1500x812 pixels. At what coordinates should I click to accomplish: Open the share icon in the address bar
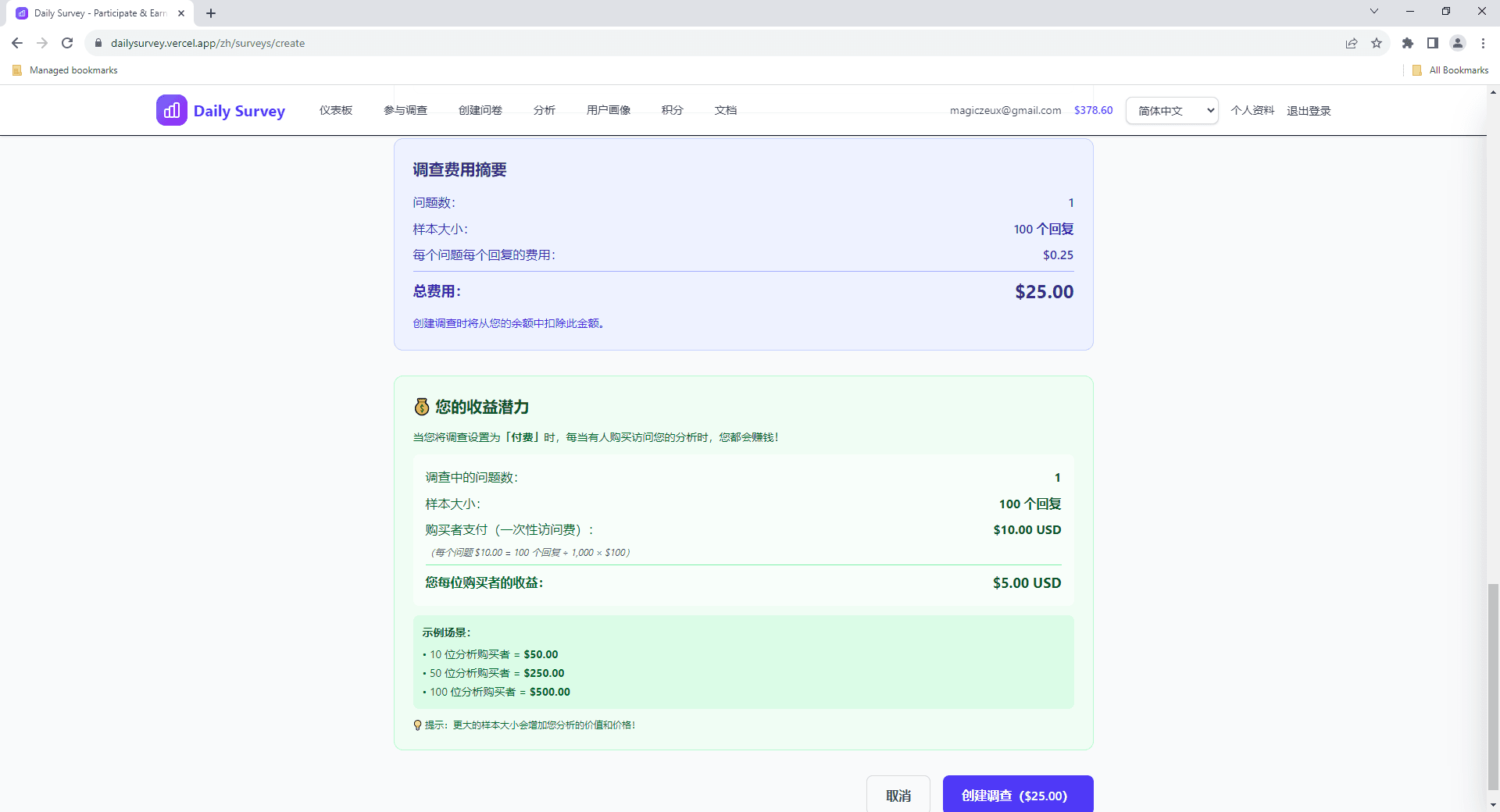(x=1352, y=44)
